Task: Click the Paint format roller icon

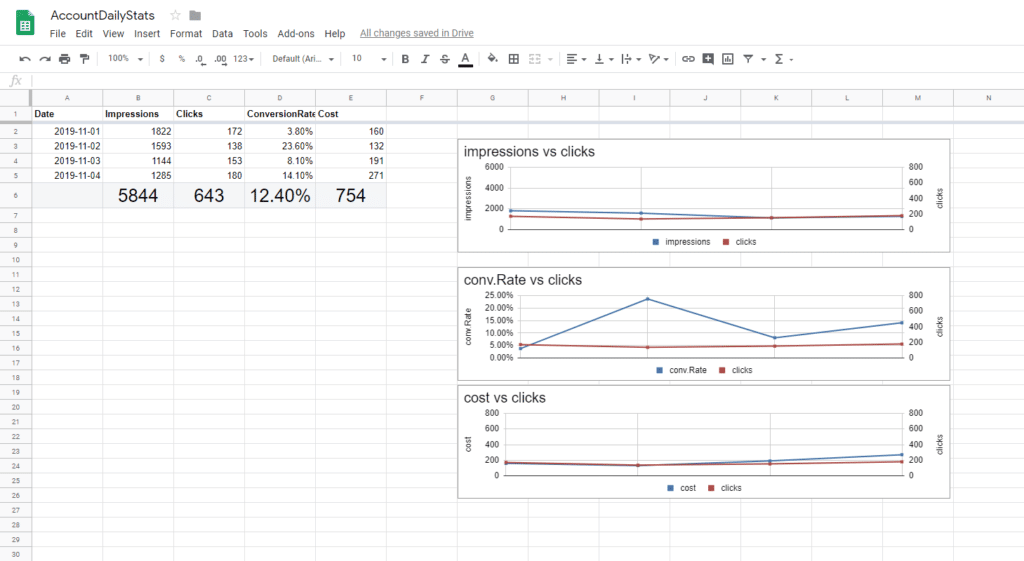Action: coord(84,59)
